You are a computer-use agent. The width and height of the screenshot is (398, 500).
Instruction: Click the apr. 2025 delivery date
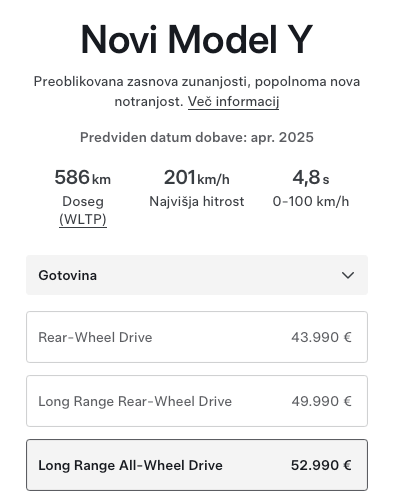[282, 137]
